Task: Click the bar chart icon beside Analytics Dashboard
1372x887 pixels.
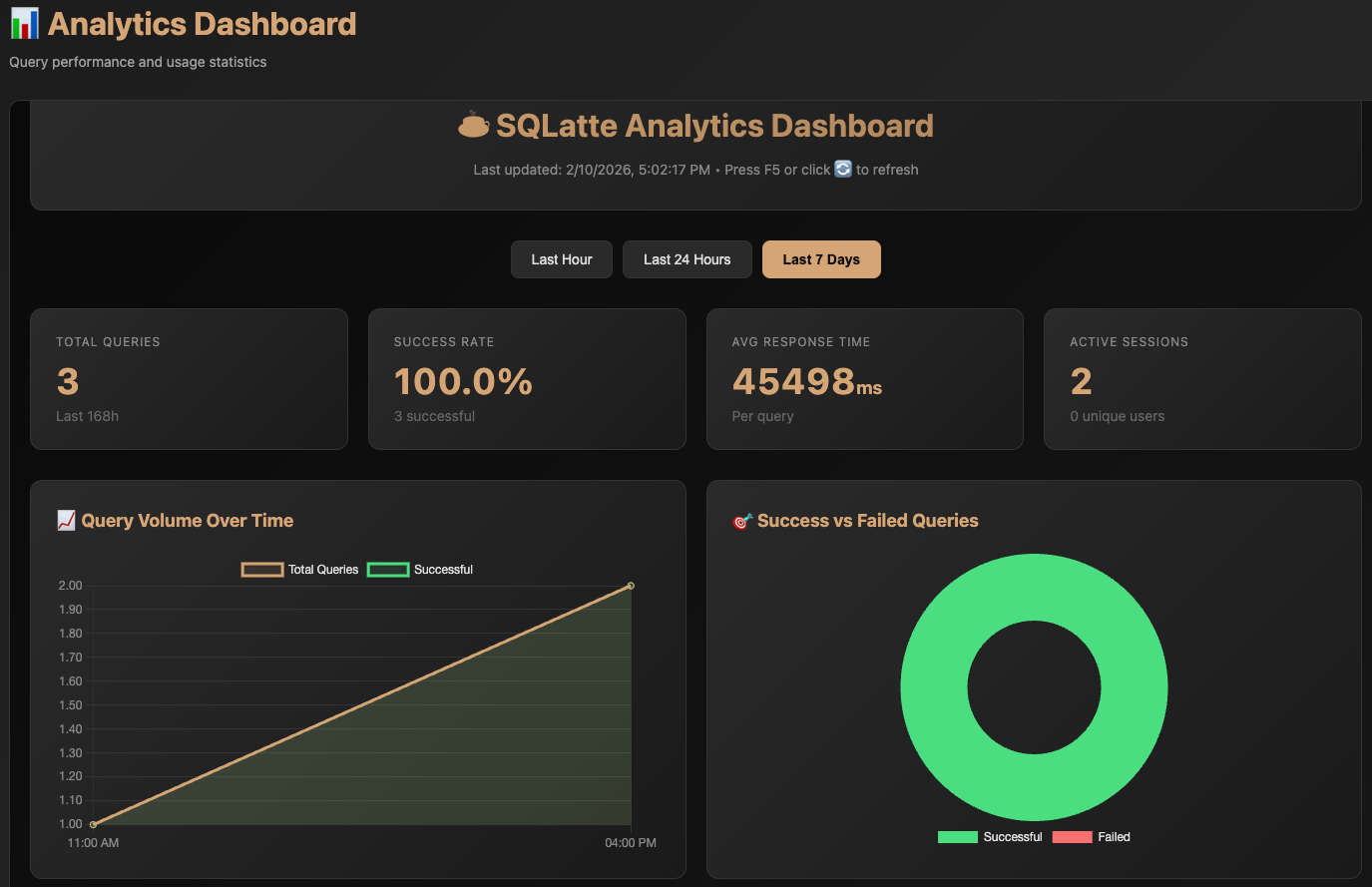Action: [x=24, y=22]
